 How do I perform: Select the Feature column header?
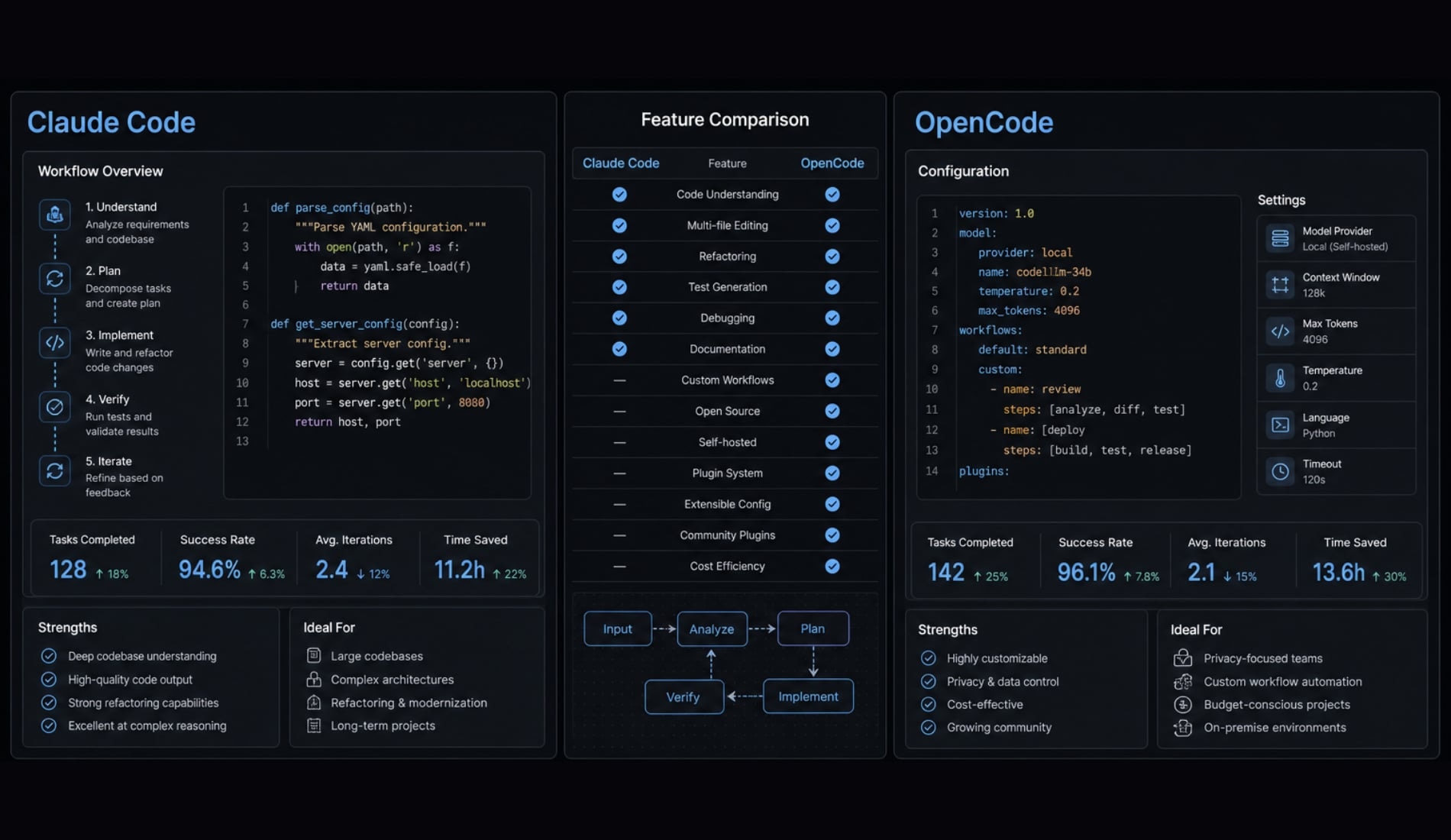tap(727, 163)
